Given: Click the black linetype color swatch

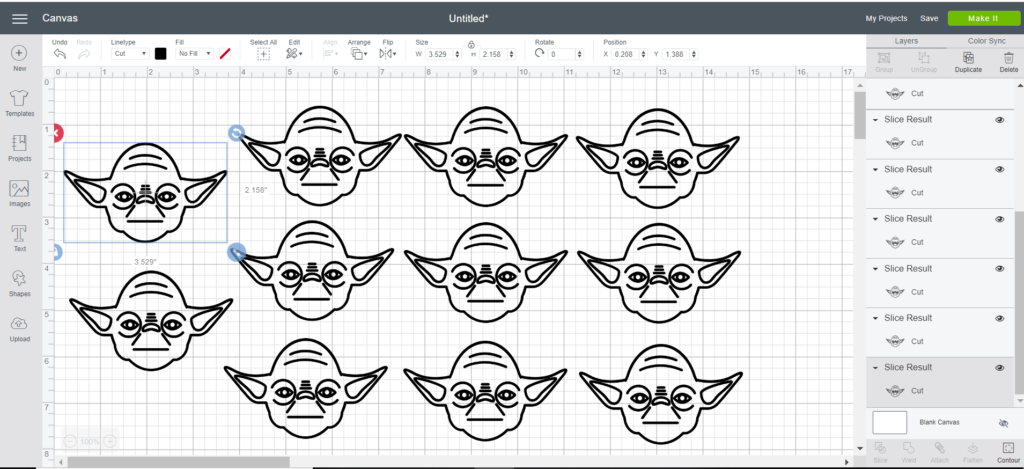Looking at the screenshot, I should (161, 54).
